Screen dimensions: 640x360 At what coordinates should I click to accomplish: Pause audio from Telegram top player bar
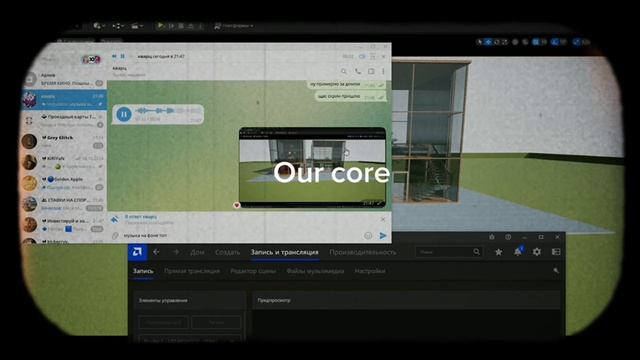tap(122, 56)
